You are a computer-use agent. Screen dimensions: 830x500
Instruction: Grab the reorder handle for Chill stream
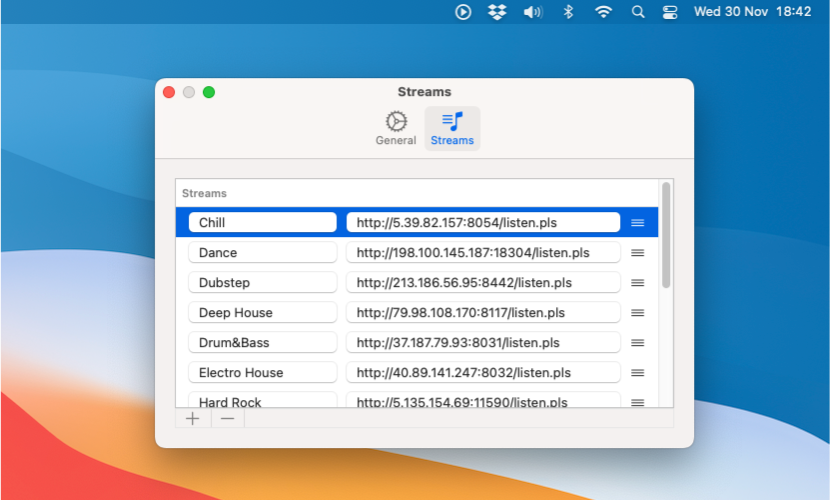point(637,222)
